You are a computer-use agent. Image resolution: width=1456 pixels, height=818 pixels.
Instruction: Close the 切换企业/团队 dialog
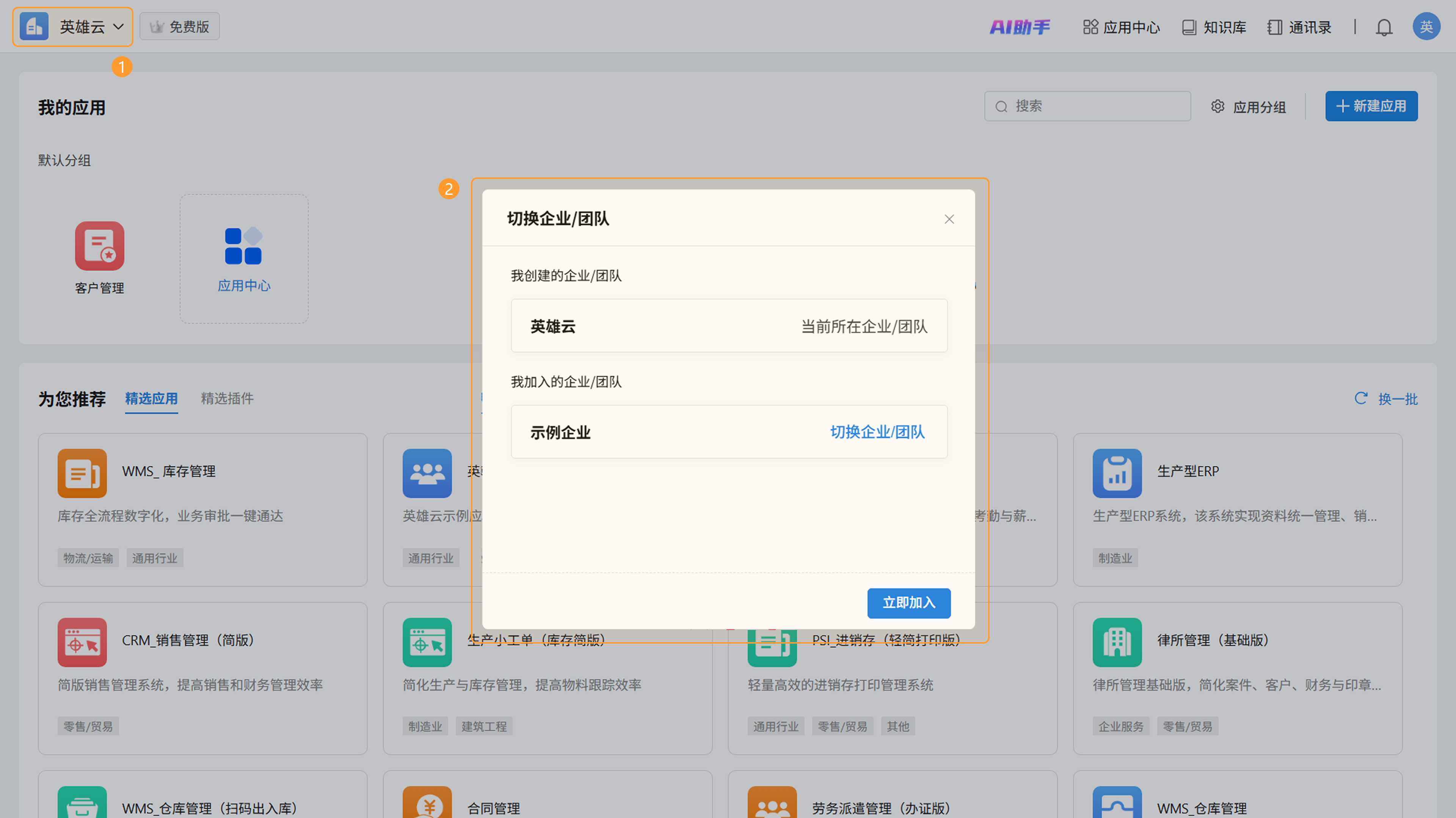[949, 219]
